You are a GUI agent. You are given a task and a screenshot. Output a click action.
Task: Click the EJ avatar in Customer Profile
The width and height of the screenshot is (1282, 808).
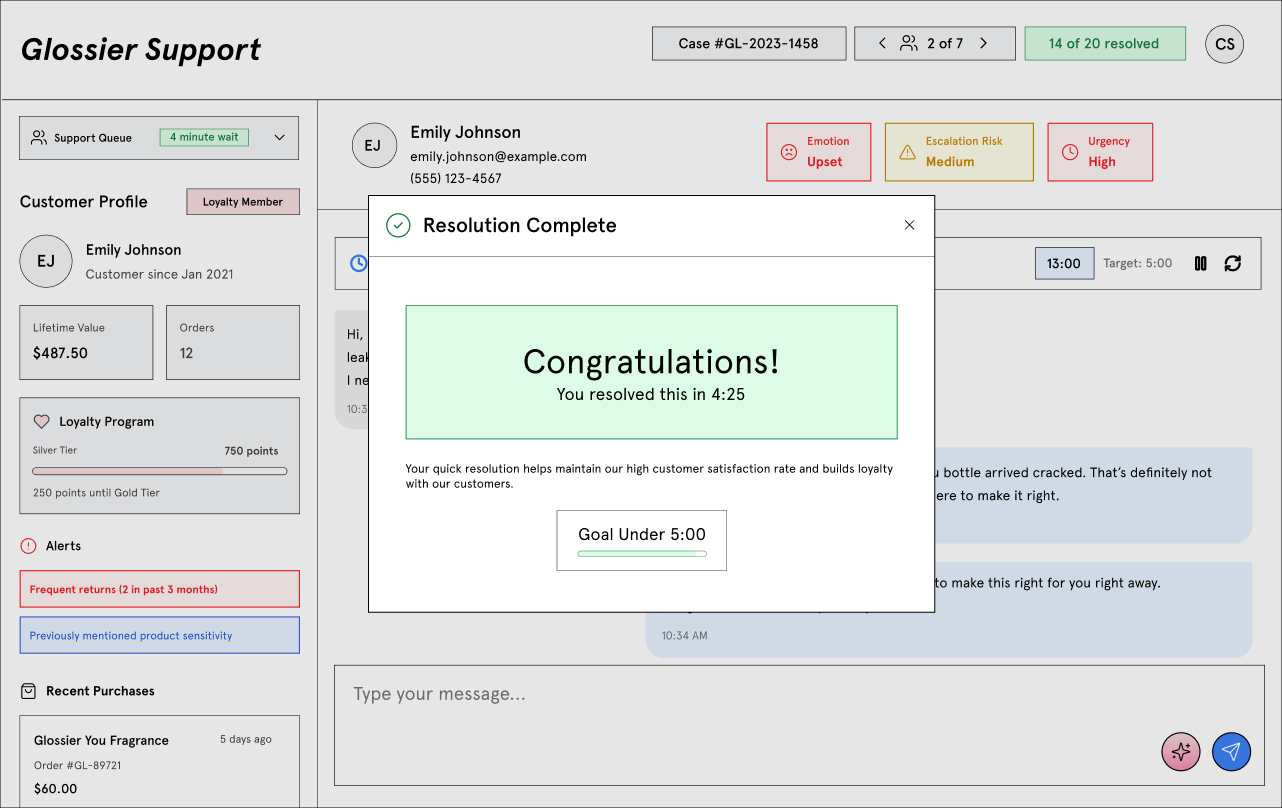(x=46, y=261)
